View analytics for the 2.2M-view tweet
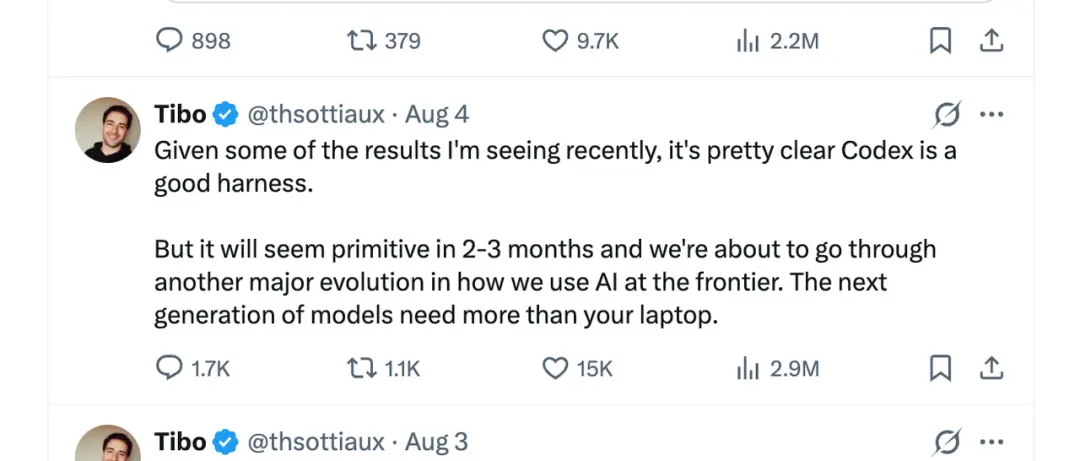1080x461 pixels. 777,41
